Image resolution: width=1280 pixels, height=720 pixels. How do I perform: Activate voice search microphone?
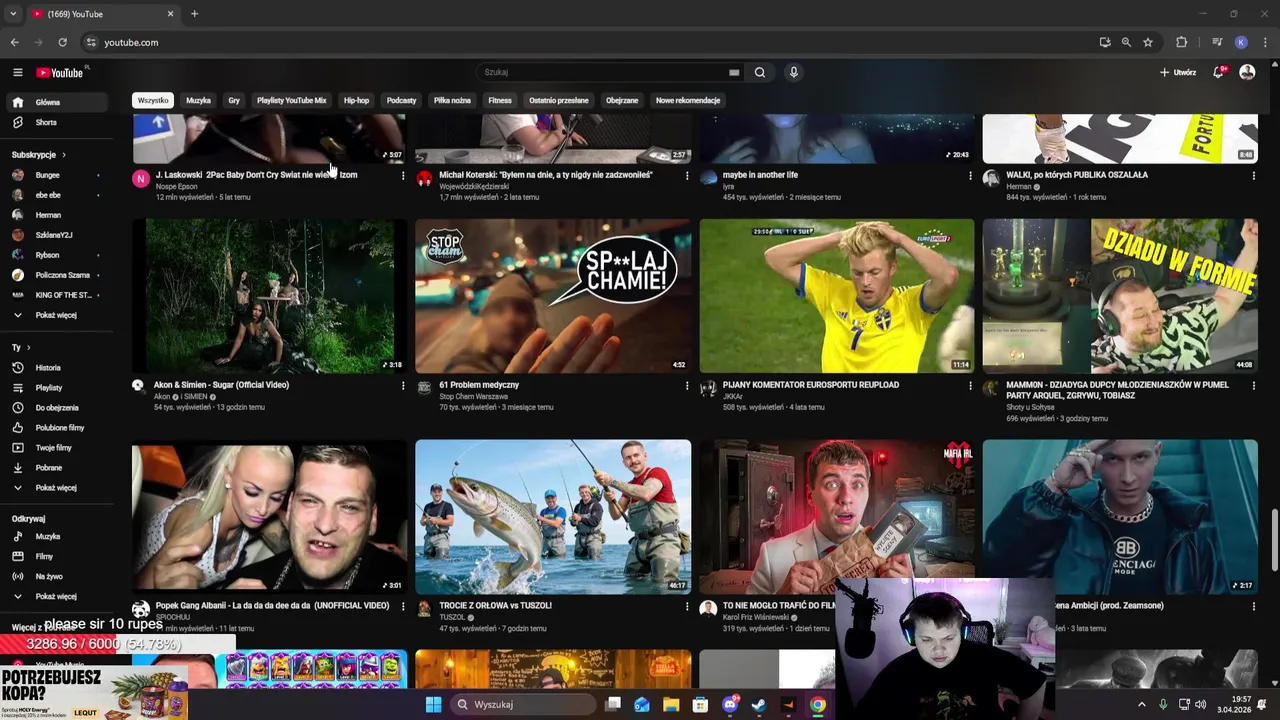[x=794, y=72]
